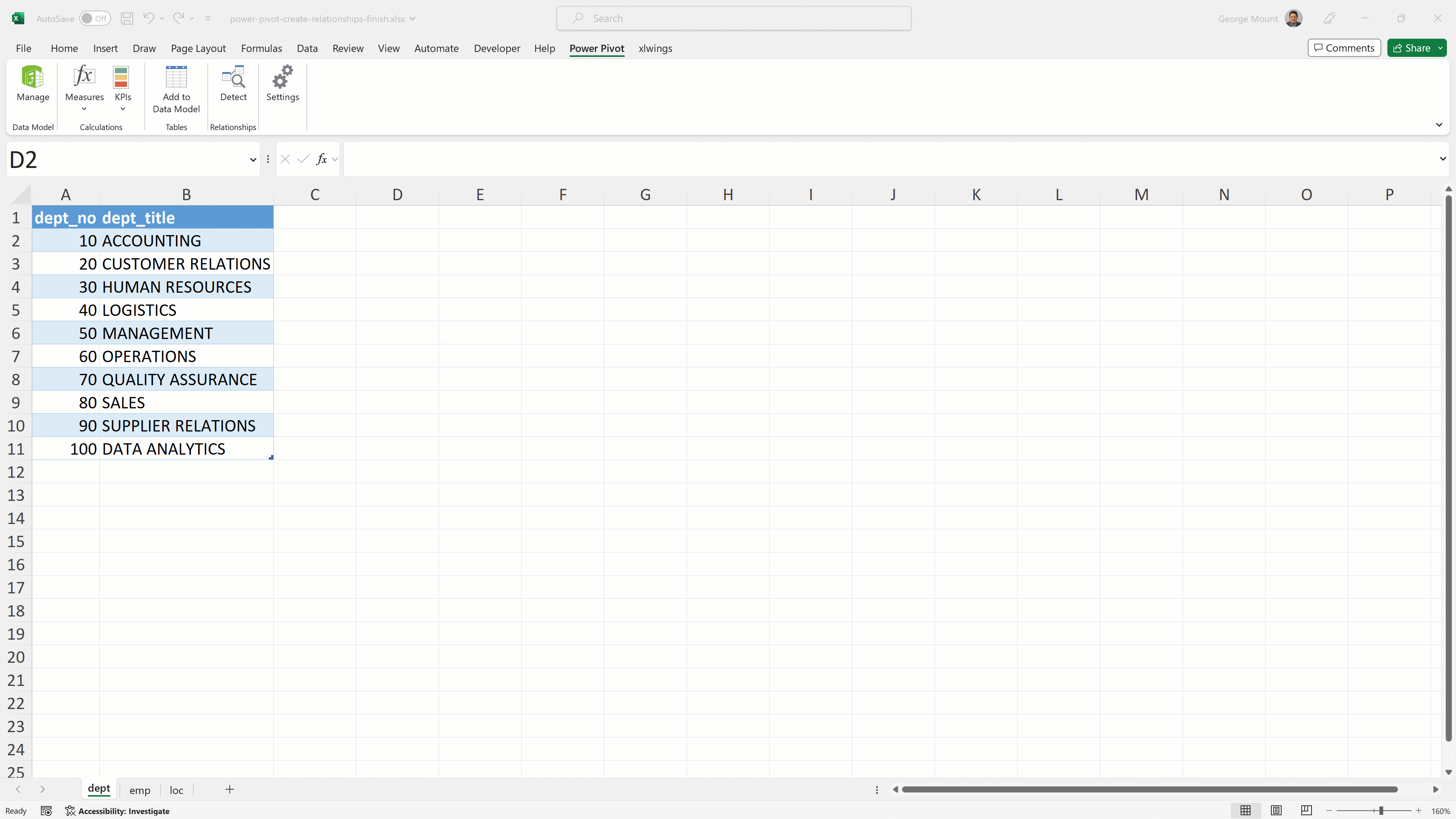
Task: Expand the KPIs dropdown
Action: click(x=122, y=109)
